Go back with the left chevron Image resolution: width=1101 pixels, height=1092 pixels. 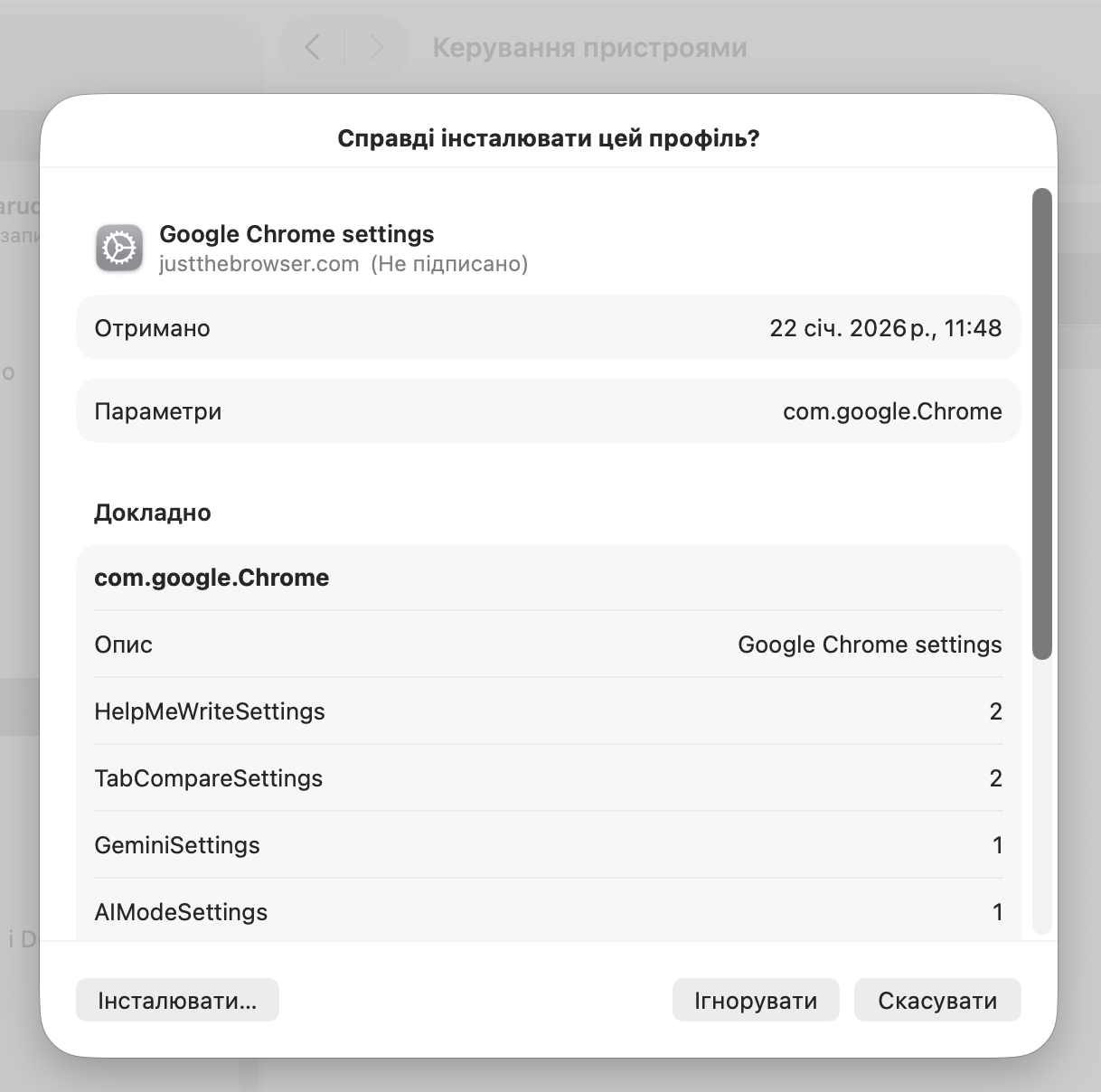tap(313, 47)
